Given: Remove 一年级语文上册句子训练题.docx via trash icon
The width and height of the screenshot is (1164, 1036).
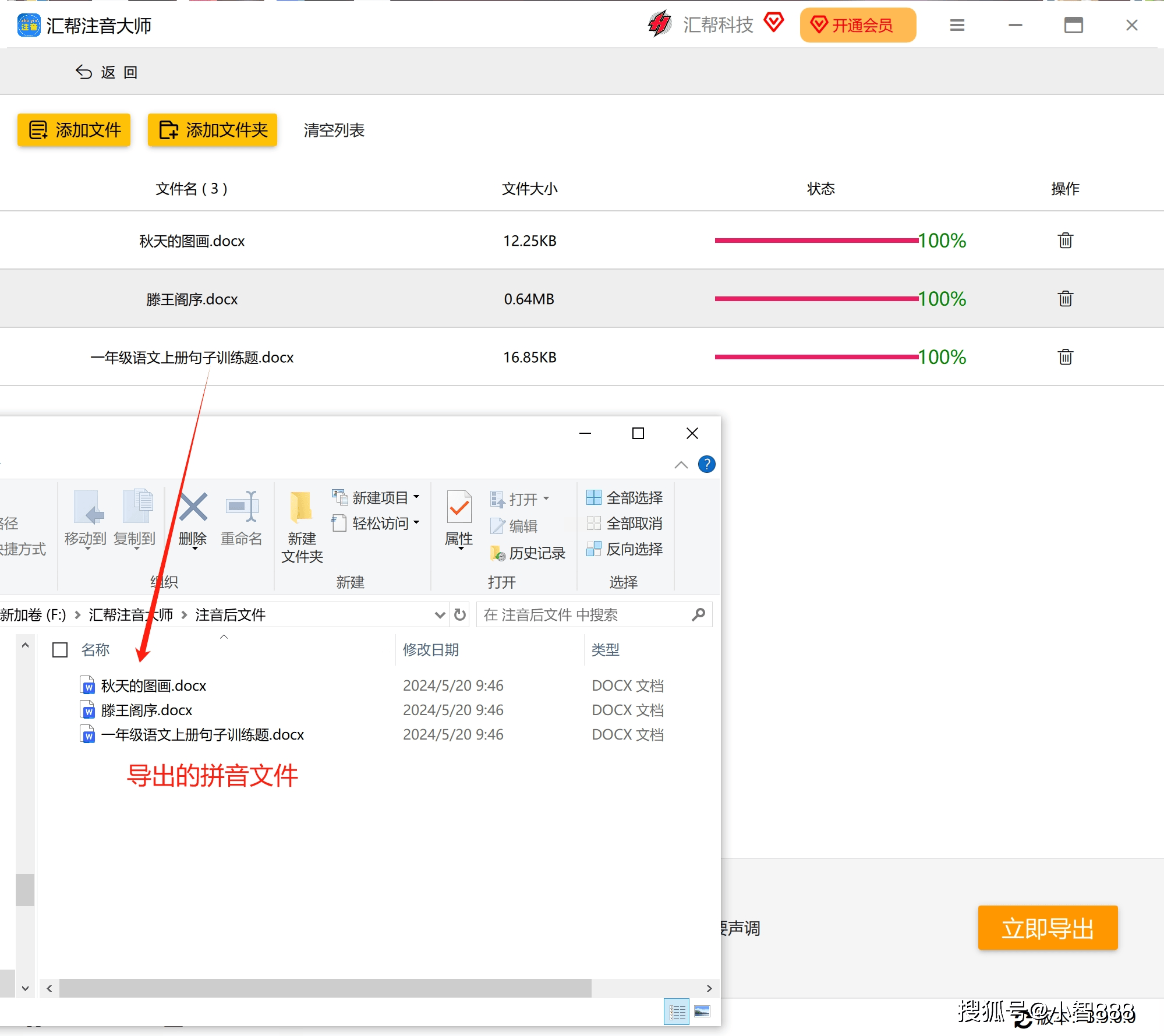Looking at the screenshot, I should click(1065, 357).
